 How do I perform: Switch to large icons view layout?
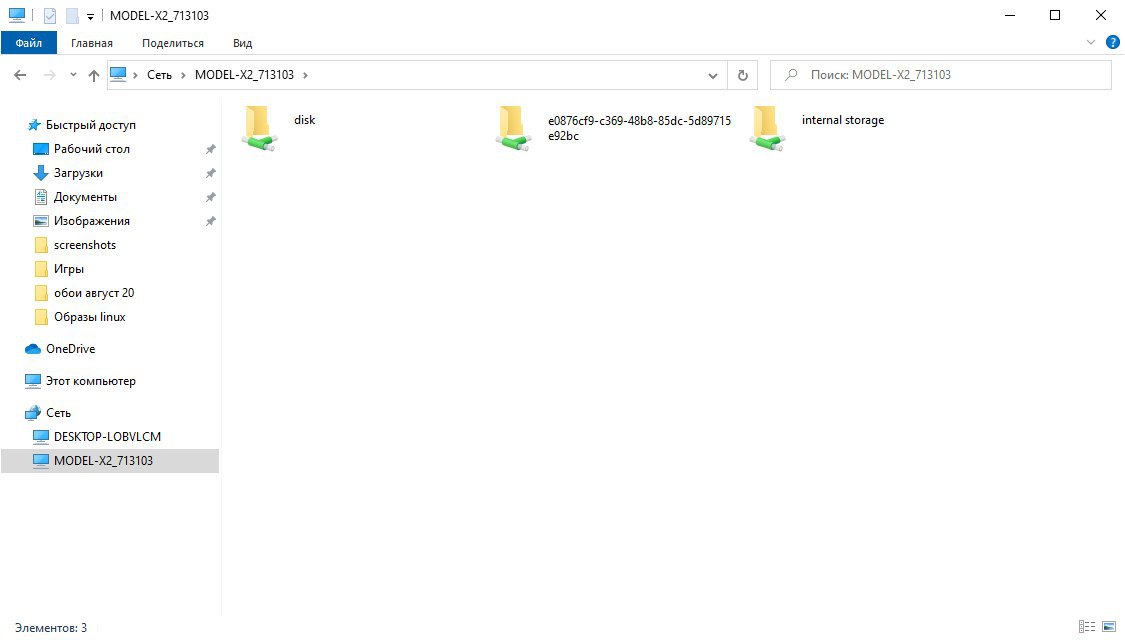pos(1109,626)
